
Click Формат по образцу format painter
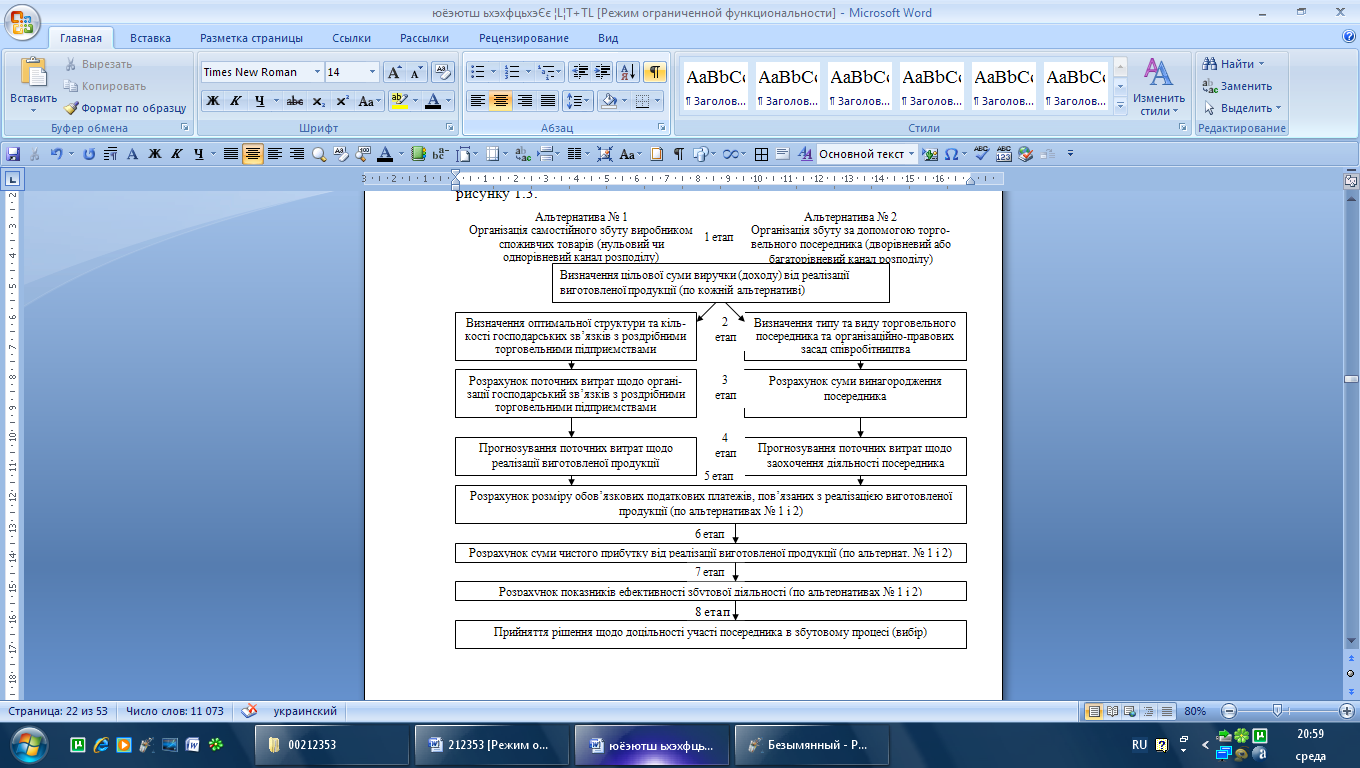click(126, 108)
